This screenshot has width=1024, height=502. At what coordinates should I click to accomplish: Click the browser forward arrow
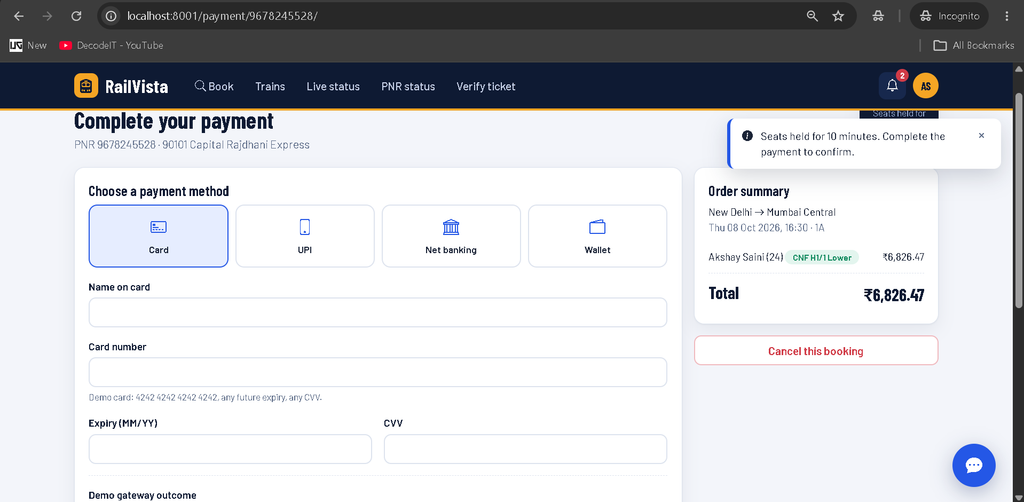[x=47, y=16]
